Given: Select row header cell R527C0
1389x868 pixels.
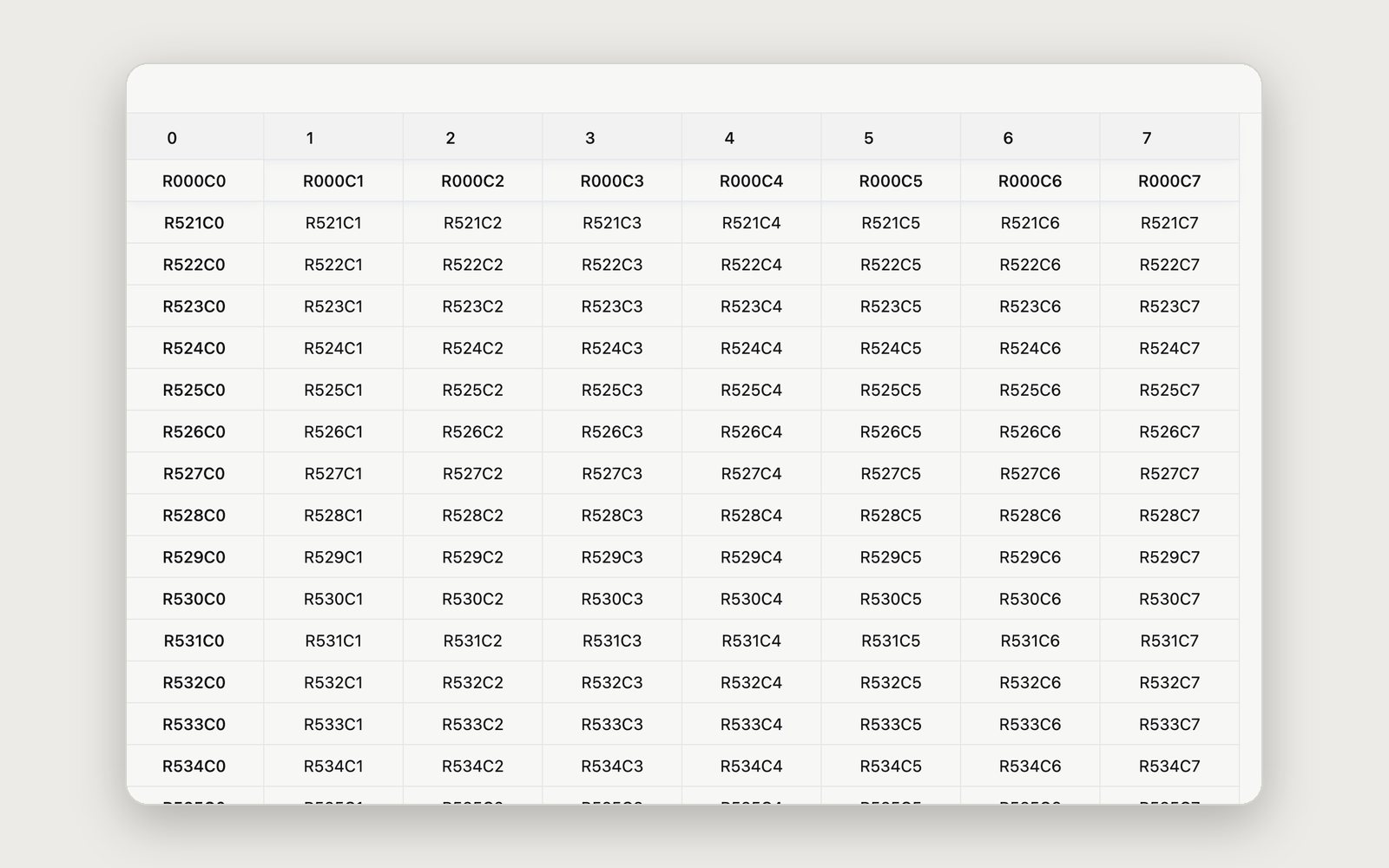Looking at the screenshot, I should [194, 473].
